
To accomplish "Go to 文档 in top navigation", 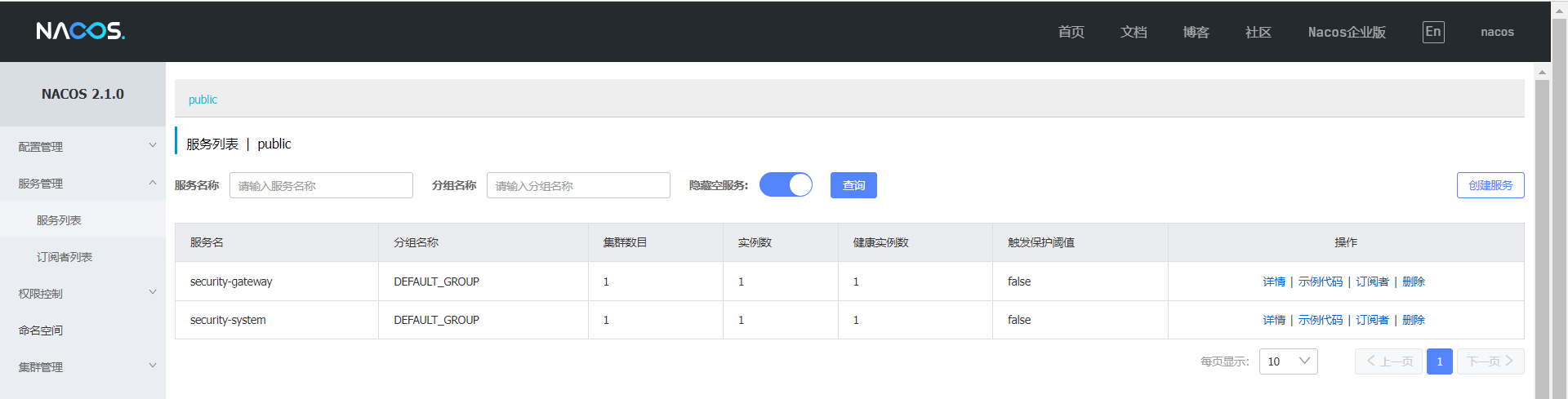I will 1133,32.
